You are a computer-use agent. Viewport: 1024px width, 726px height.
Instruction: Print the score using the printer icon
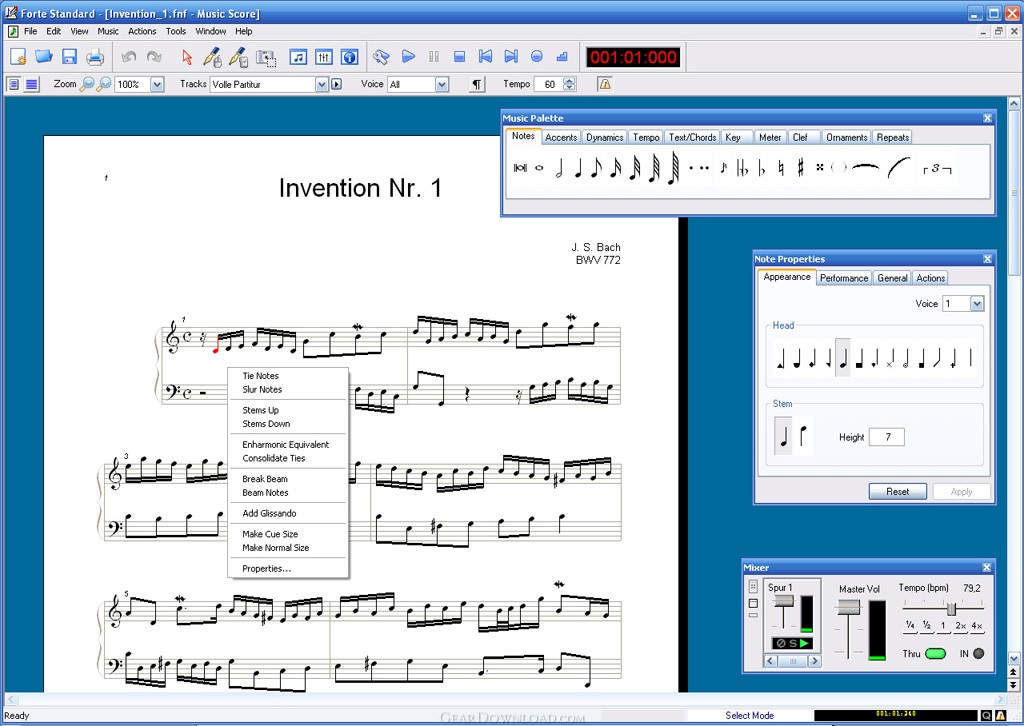(x=95, y=57)
